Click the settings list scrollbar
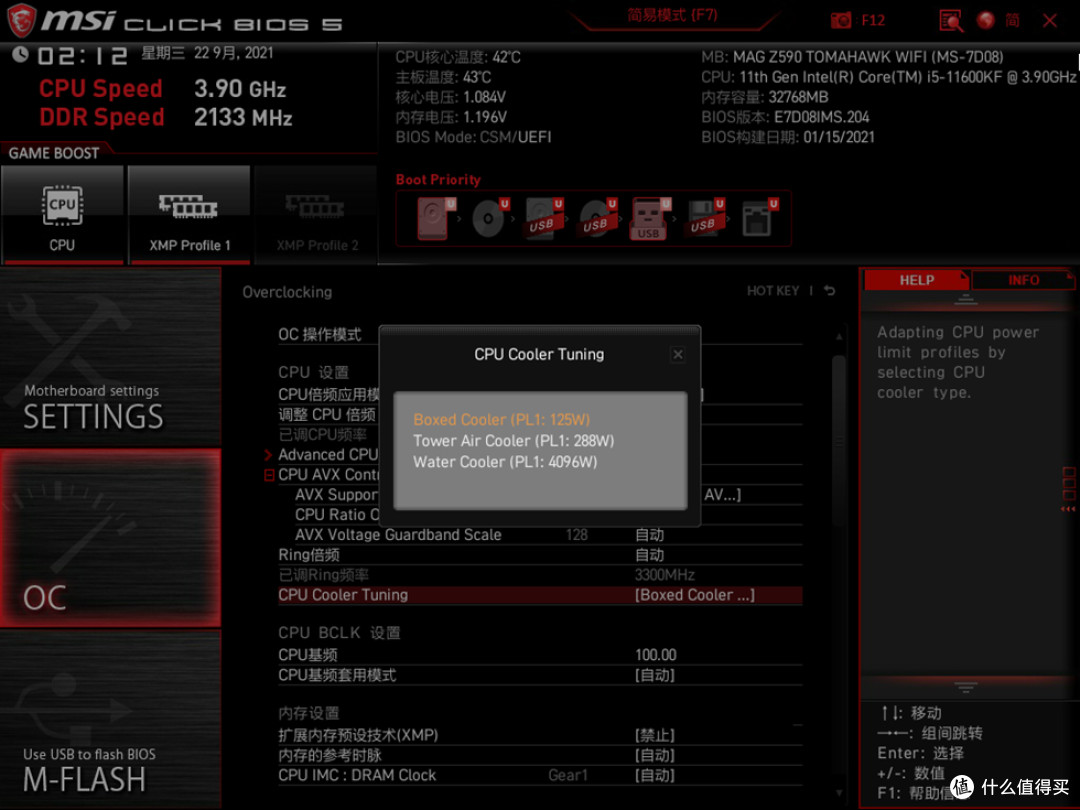This screenshot has height=810, width=1080. pos(838,441)
